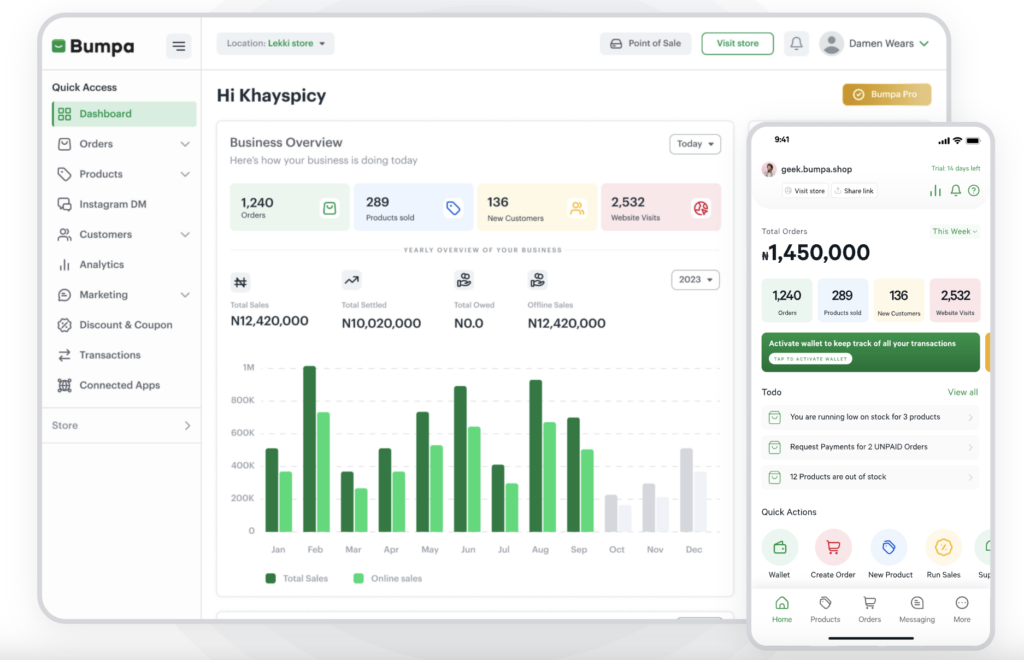This screenshot has width=1024, height=660.
Task: Open Messaging tab in mobile bottom bar
Action: point(916,609)
